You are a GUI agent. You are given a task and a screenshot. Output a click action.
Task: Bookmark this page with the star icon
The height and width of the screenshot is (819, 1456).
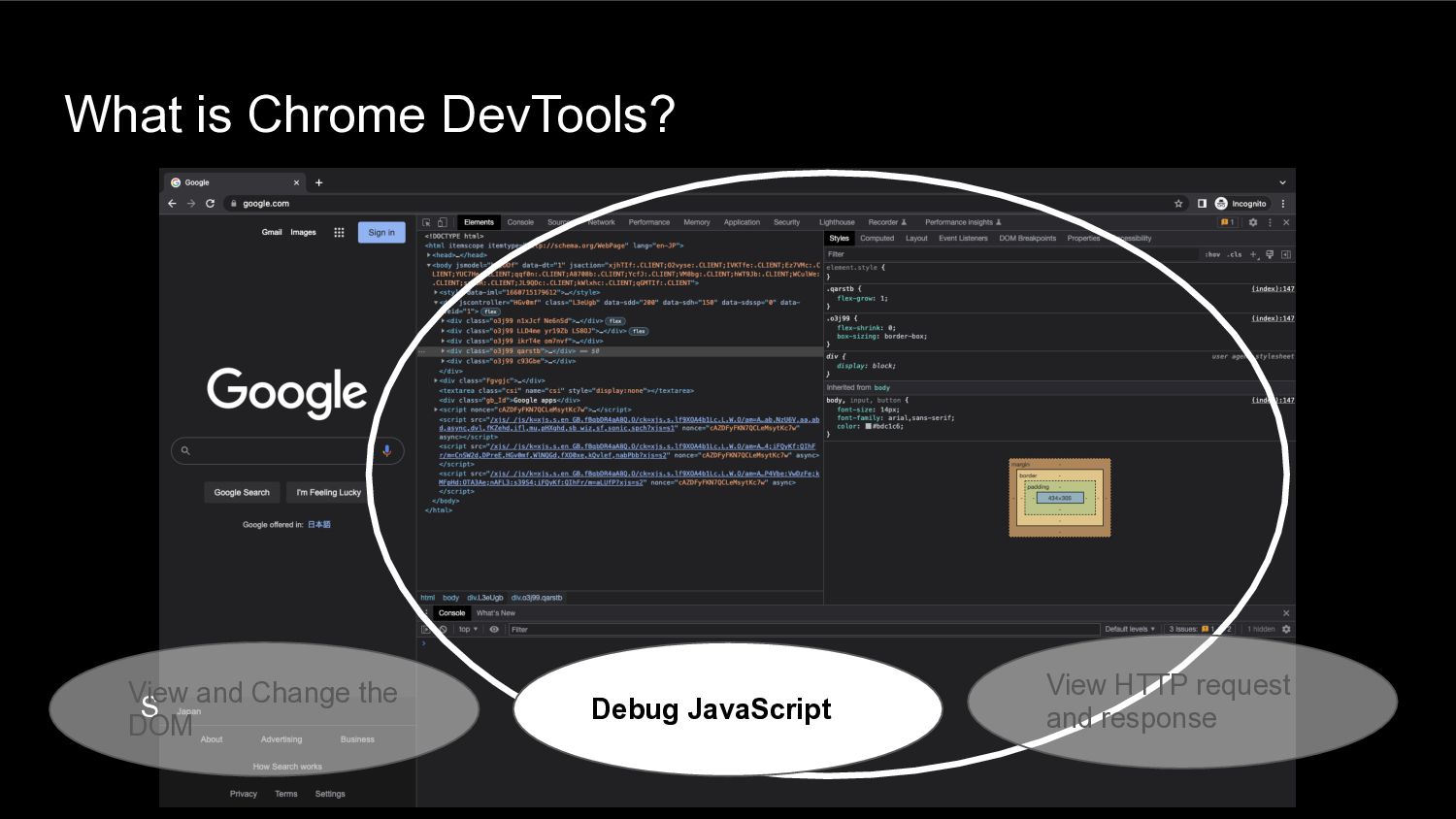1178,204
